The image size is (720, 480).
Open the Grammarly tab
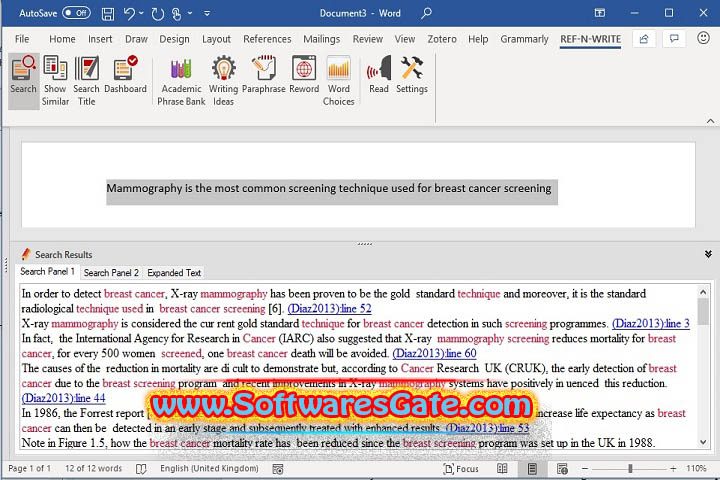(524, 39)
